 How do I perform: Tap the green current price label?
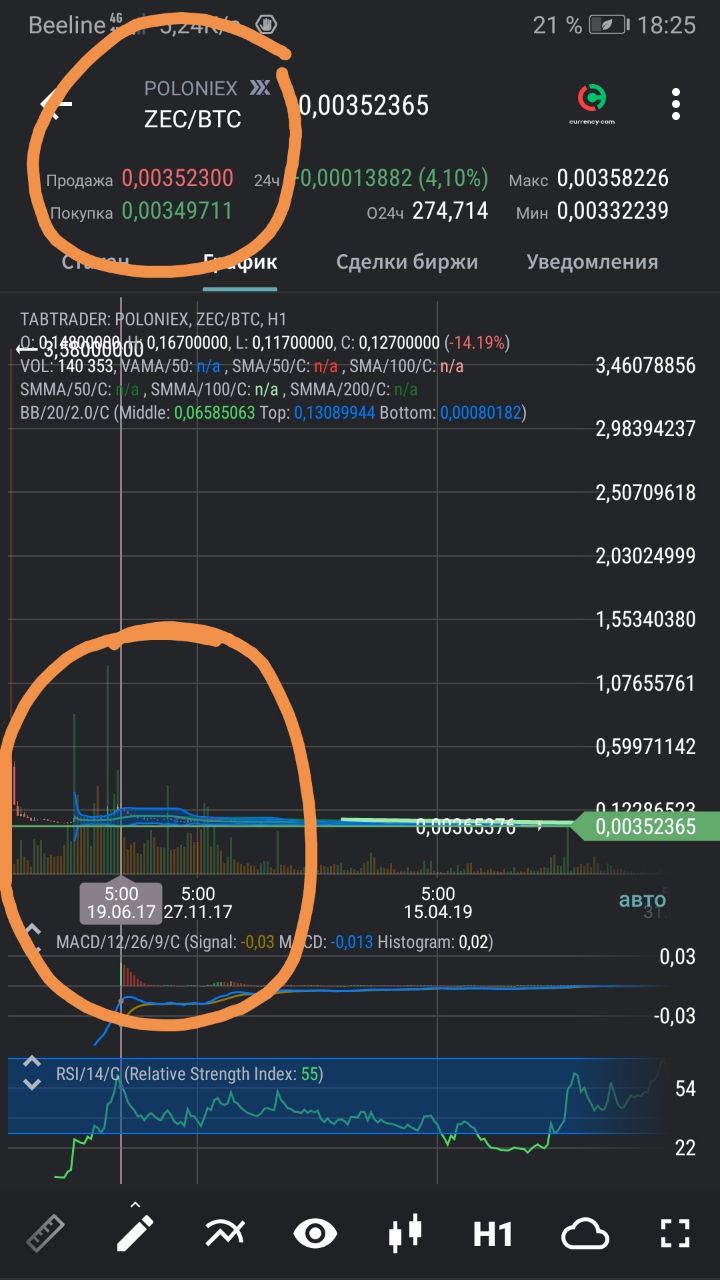645,826
